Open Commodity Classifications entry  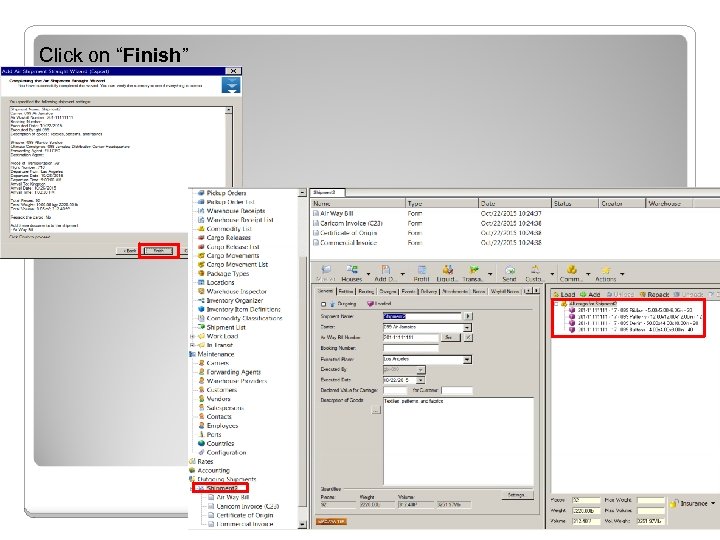240,318
